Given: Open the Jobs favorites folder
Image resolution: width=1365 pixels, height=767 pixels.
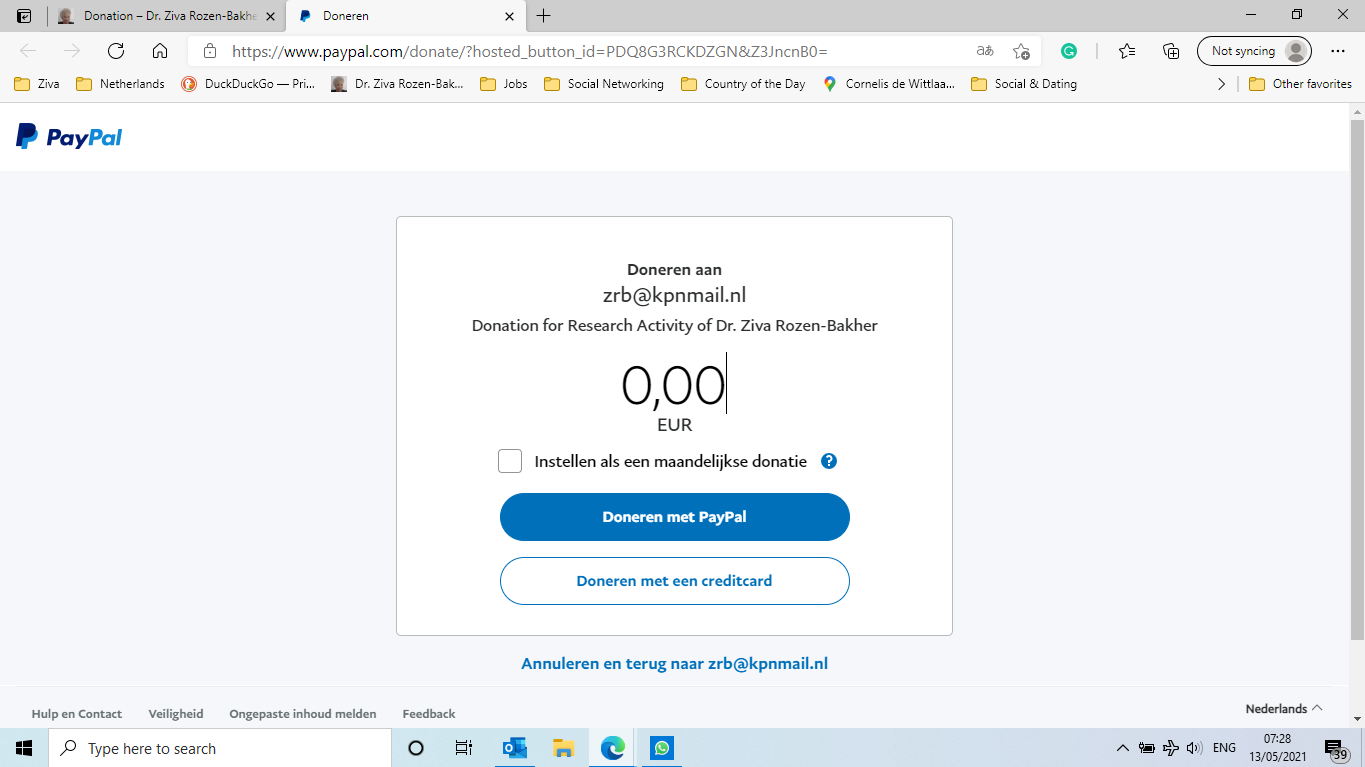Looking at the screenshot, I should click(504, 84).
